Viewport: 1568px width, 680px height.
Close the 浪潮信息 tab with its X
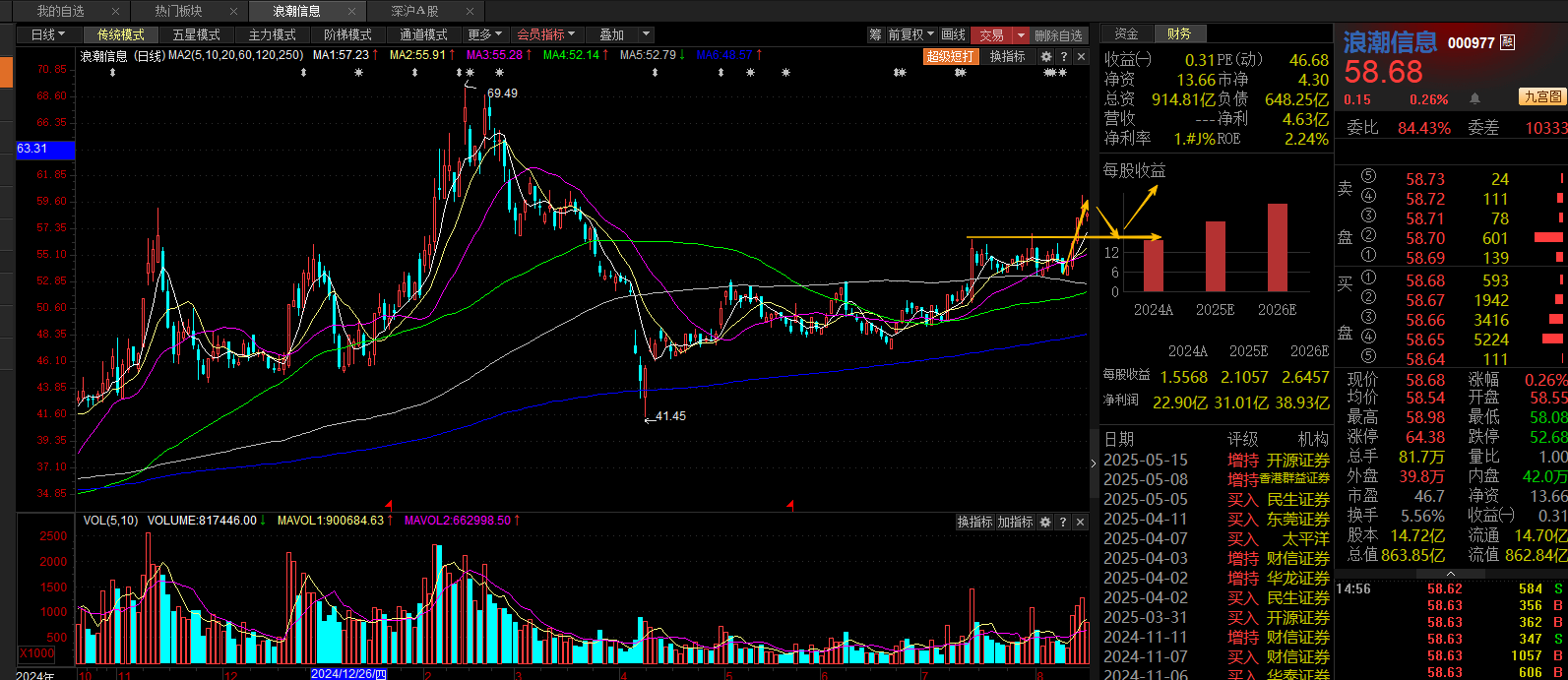point(351,12)
